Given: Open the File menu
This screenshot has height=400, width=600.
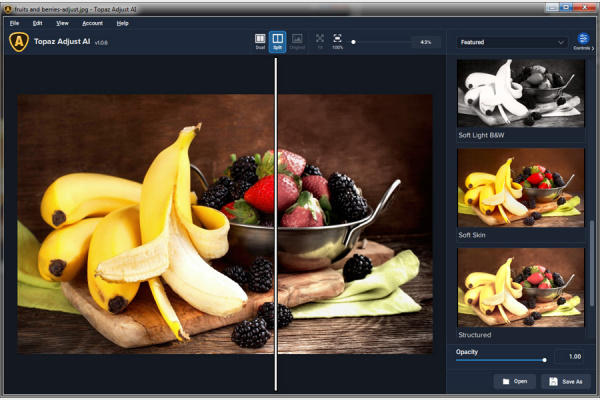Looking at the screenshot, I should click(14, 23).
